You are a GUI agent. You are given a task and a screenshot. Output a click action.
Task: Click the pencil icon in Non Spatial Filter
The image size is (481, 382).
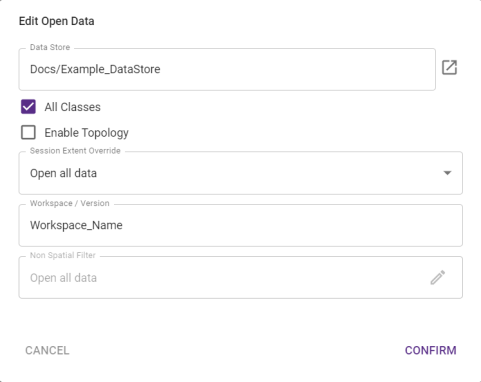click(438, 277)
